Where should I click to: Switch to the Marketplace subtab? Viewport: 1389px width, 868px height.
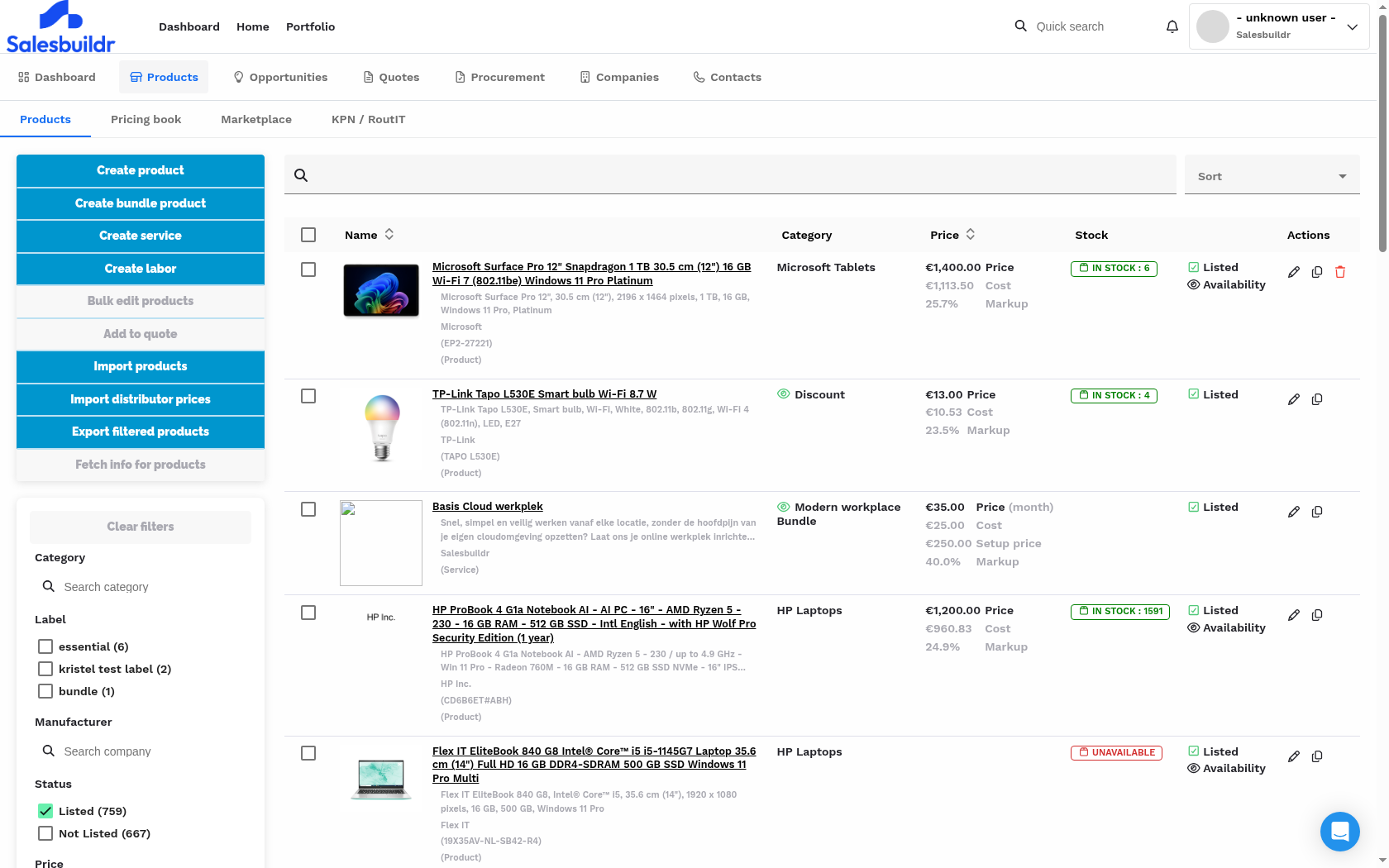(256, 119)
